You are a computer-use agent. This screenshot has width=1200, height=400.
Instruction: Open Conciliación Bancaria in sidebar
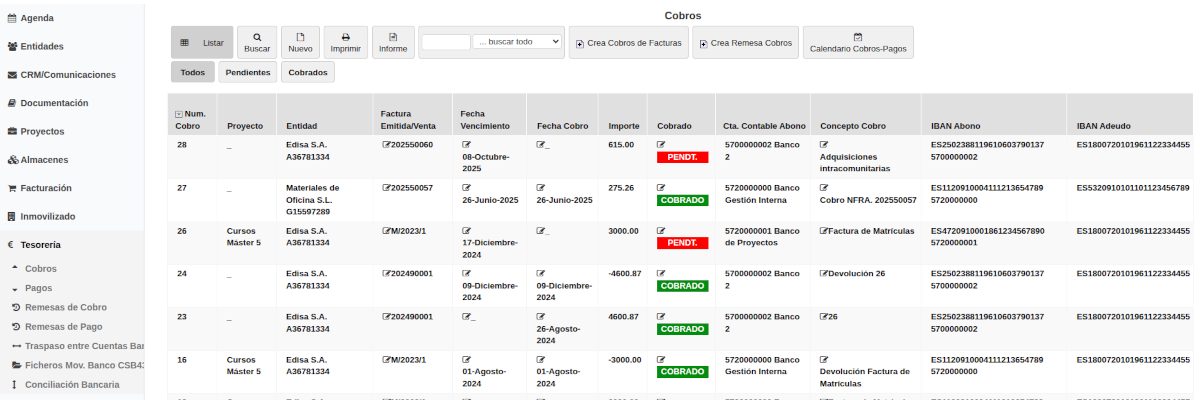coord(72,384)
